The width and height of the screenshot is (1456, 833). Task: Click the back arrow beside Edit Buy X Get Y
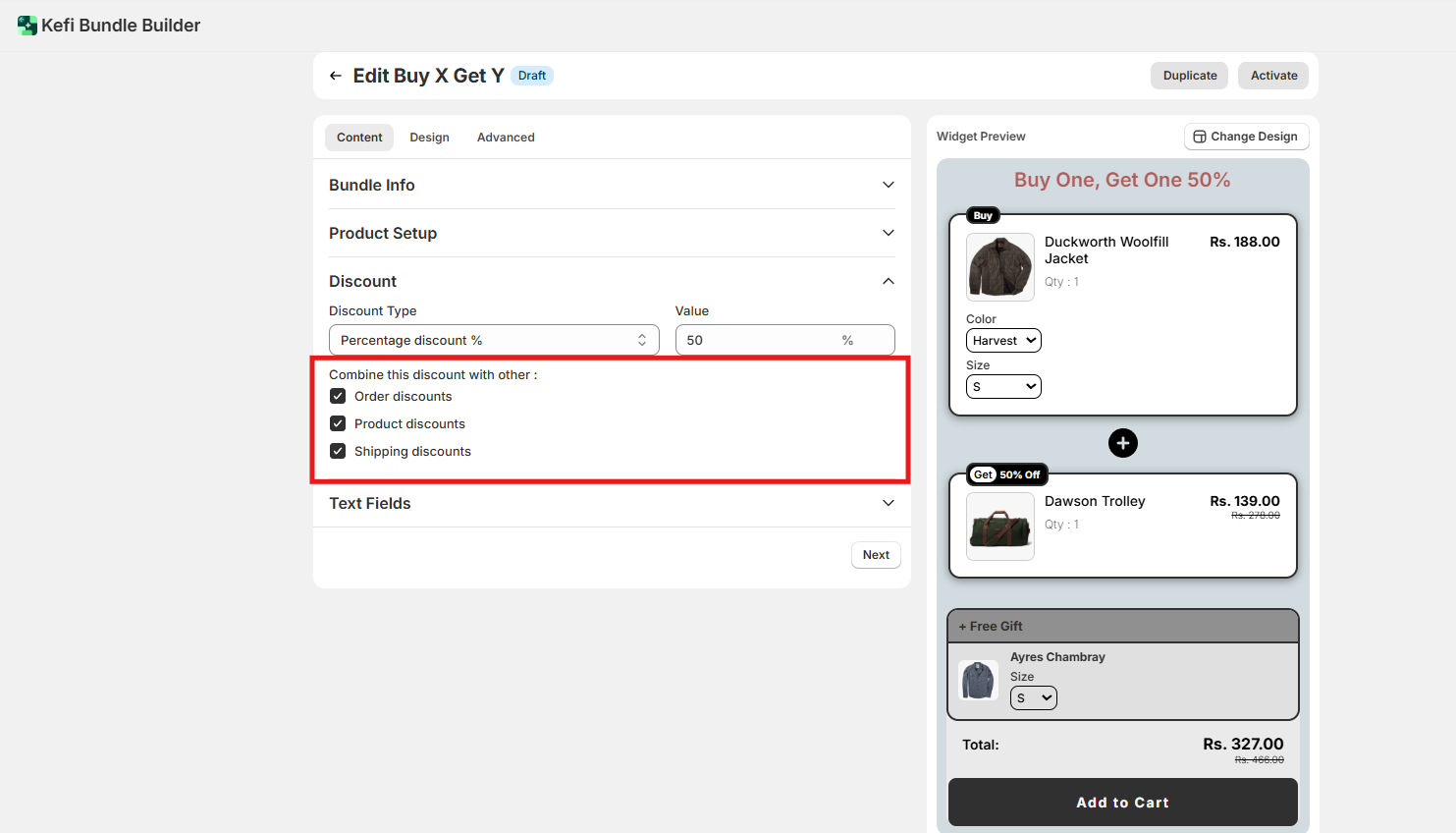336,76
